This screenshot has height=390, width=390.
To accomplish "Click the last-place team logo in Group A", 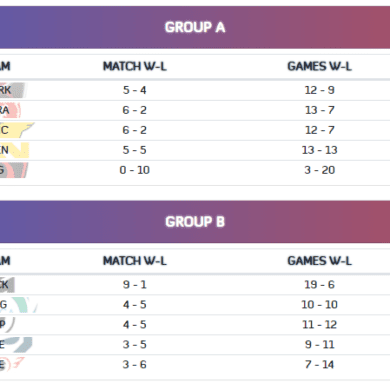I will click(14, 170).
